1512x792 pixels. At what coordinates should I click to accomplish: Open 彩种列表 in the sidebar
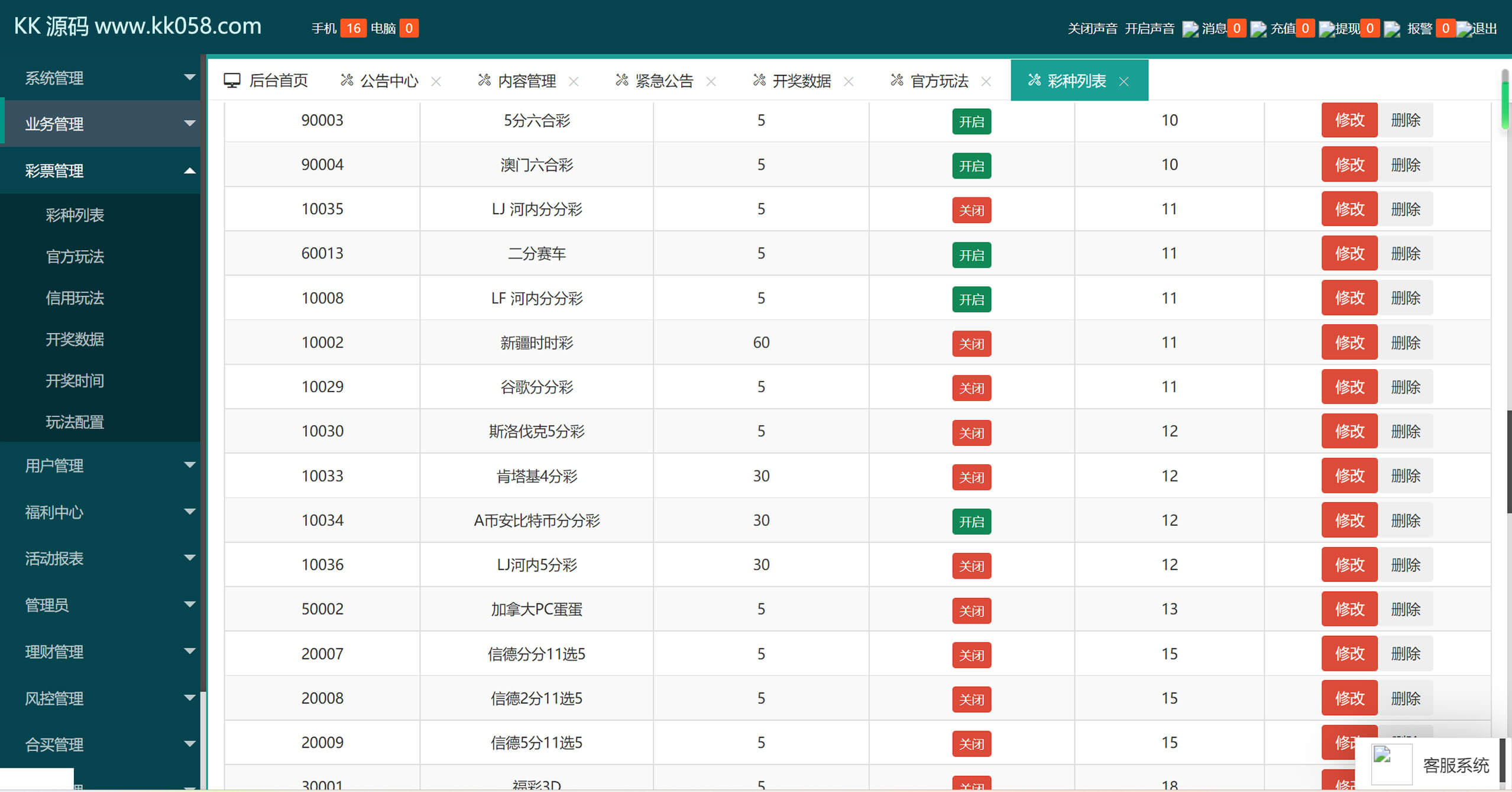tap(75, 215)
